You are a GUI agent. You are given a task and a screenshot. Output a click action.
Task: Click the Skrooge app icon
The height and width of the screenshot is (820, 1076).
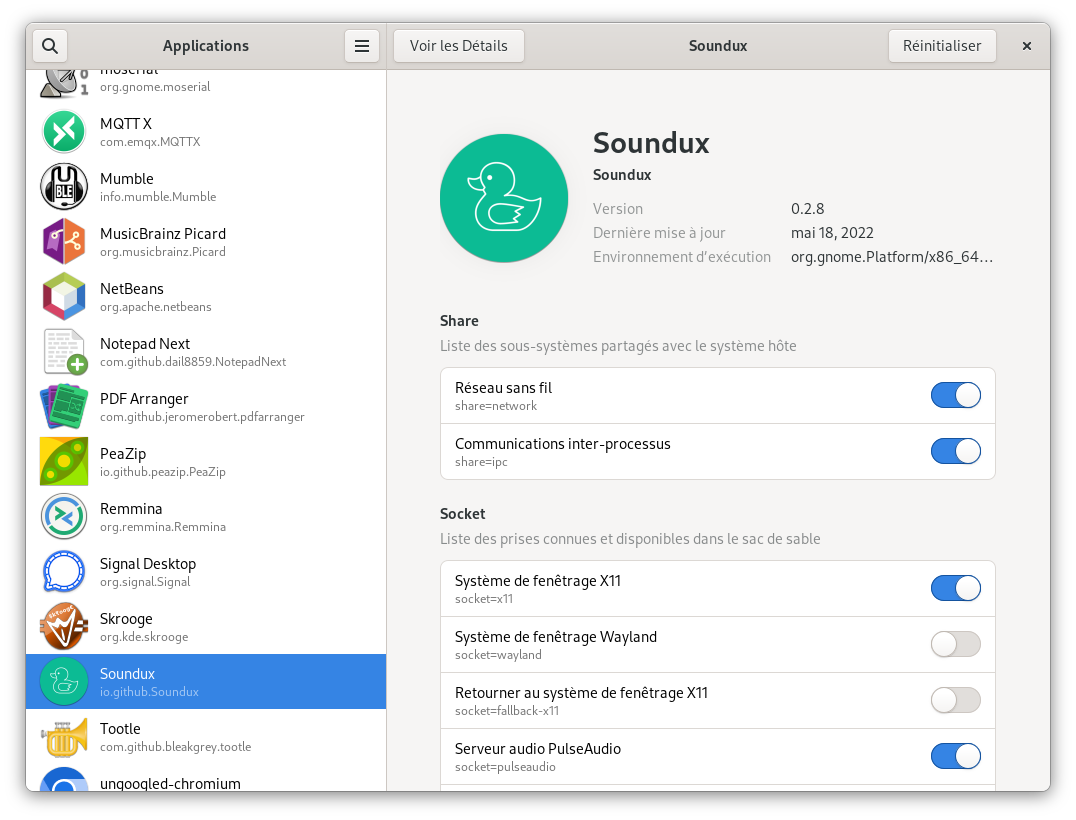pyautogui.click(x=64, y=626)
